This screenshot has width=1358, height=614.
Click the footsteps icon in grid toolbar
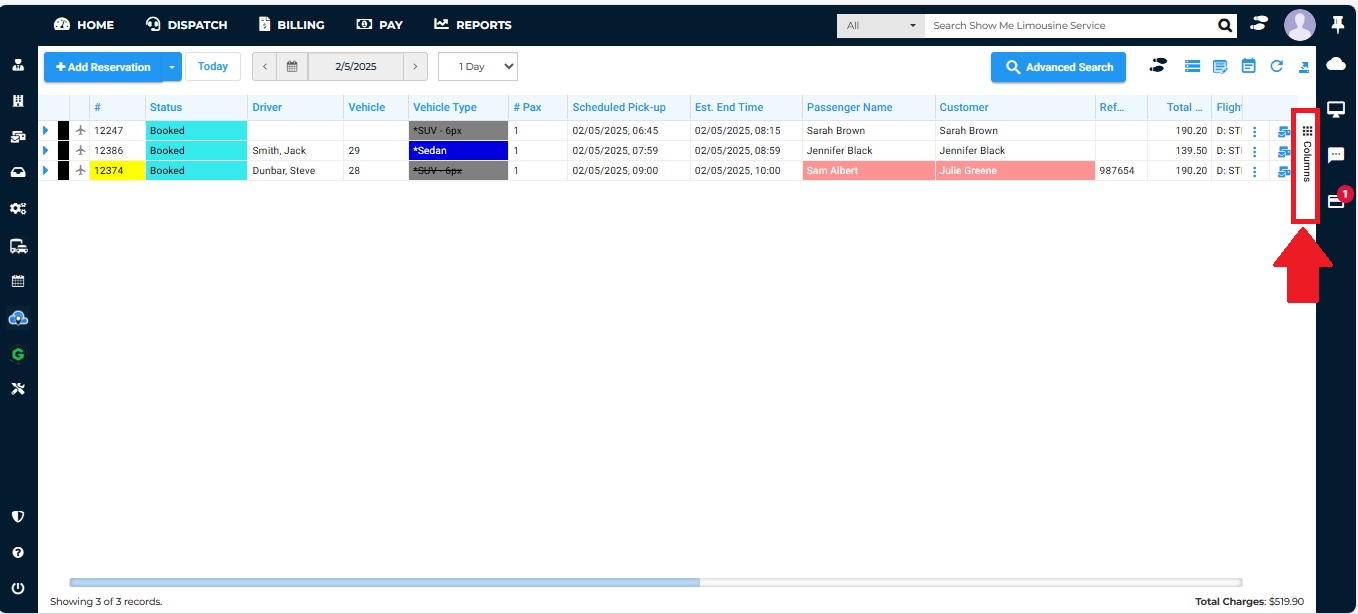pos(1158,66)
